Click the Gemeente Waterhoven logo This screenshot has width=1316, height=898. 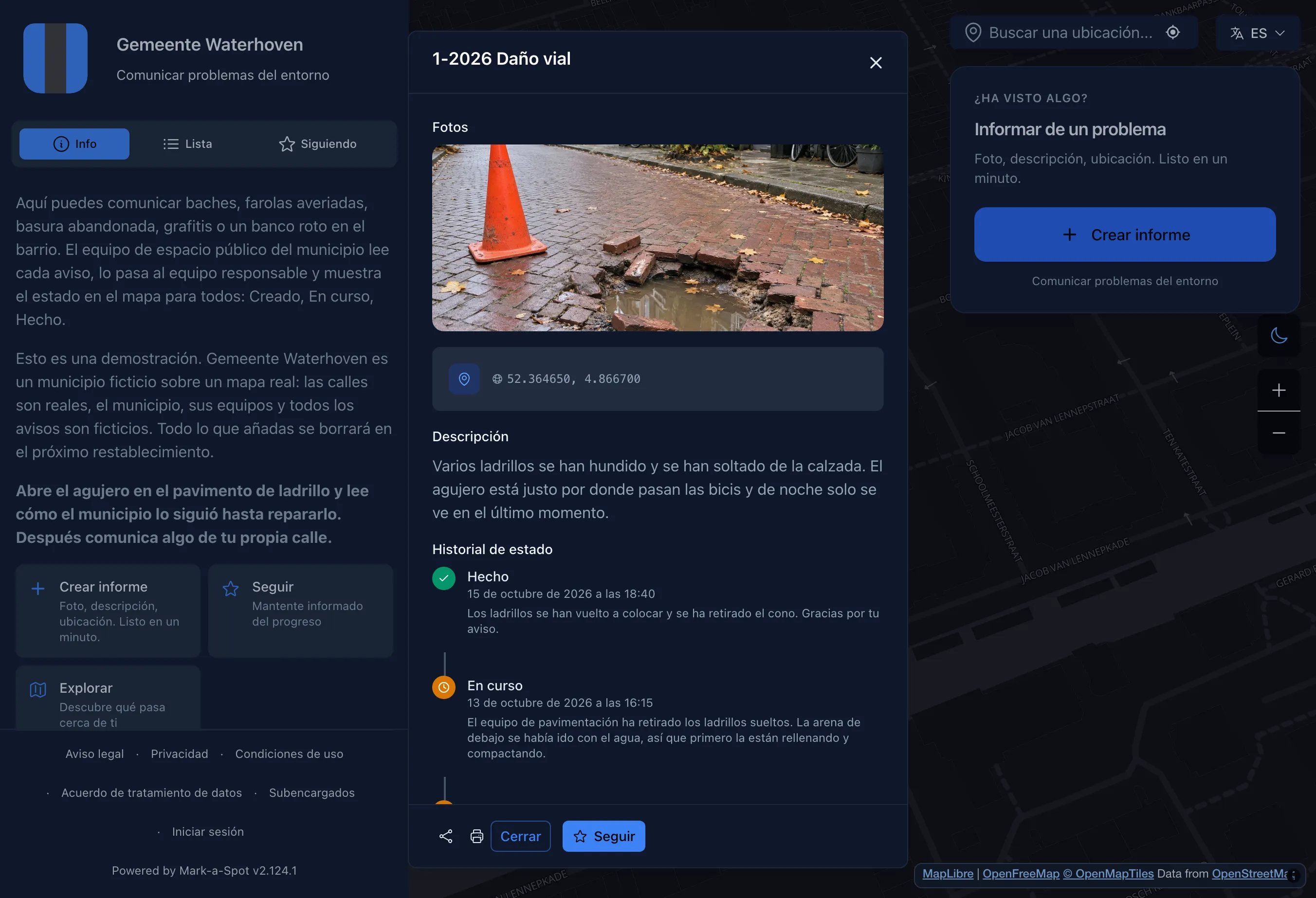[55, 58]
